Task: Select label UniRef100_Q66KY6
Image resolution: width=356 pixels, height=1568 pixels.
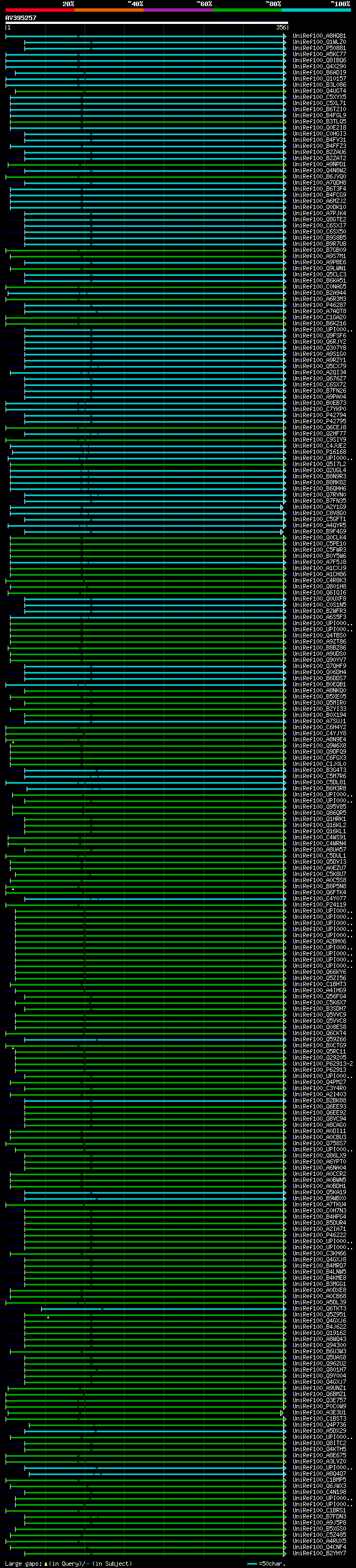Action: 319,972
